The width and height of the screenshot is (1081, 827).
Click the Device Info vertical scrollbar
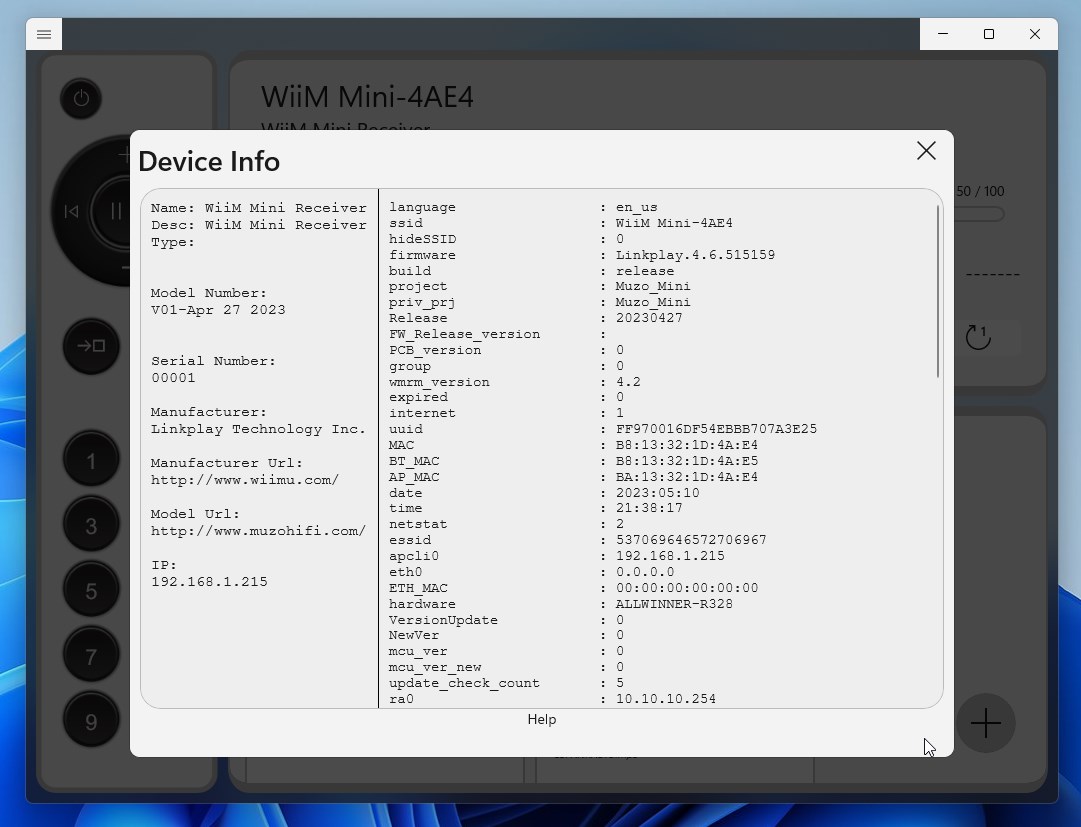tap(938, 292)
